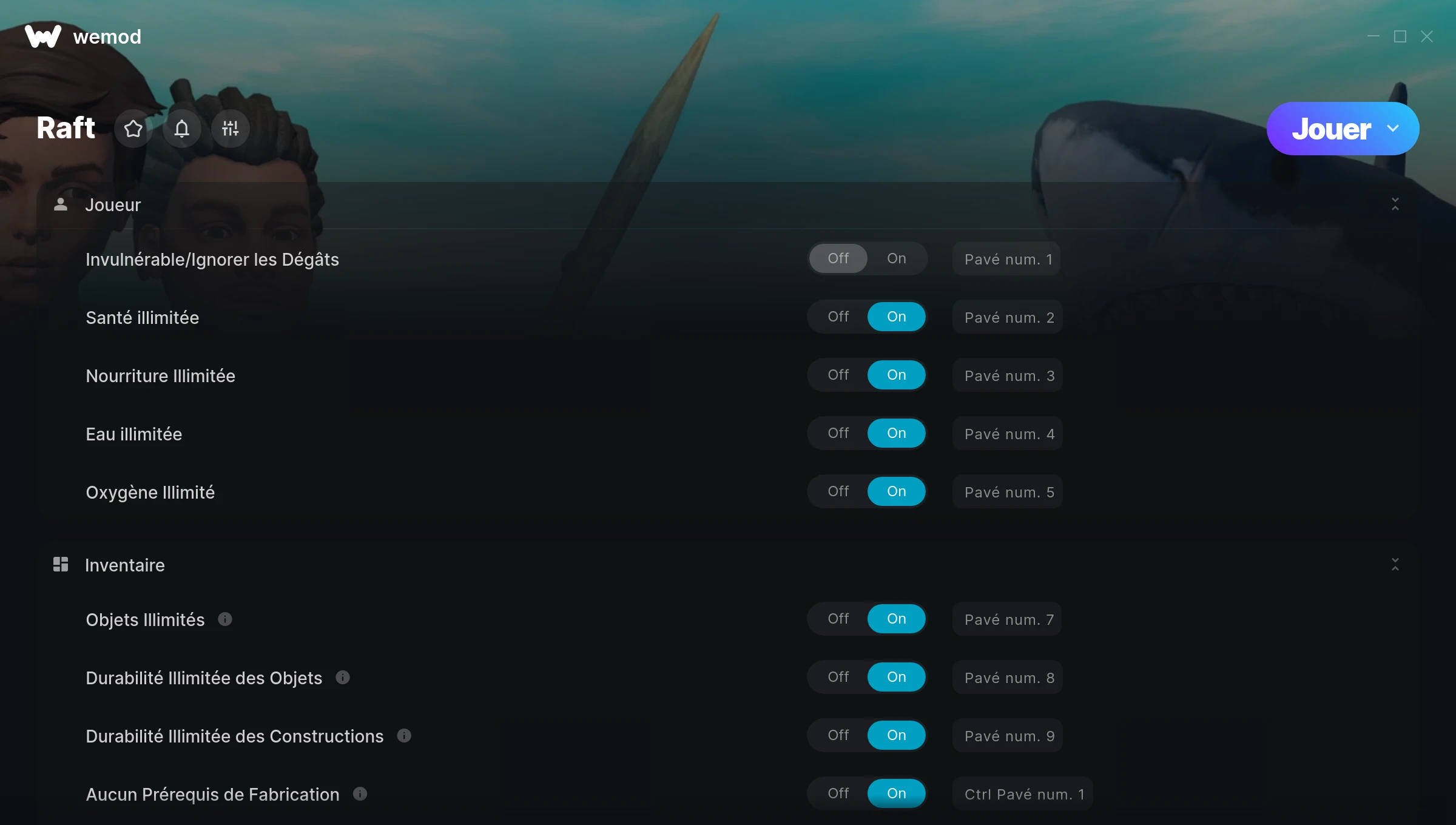The height and width of the screenshot is (825, 1456).
Task: Turn on Invulnérable/Ignorer les Dégâts
Action: click(897, 258)
